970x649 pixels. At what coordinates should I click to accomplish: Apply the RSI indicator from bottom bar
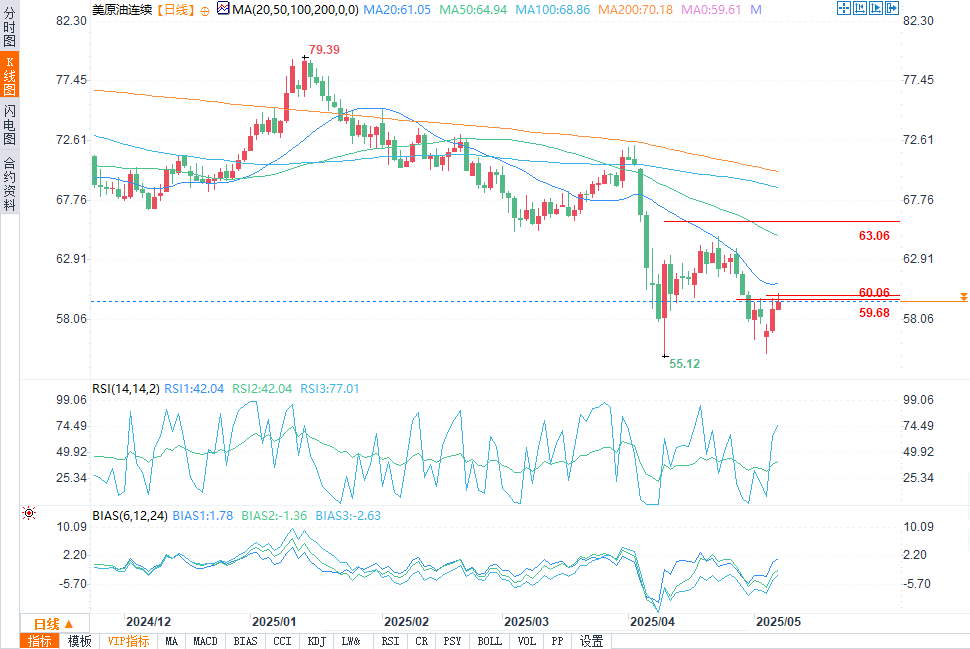(x=390, y=641)
